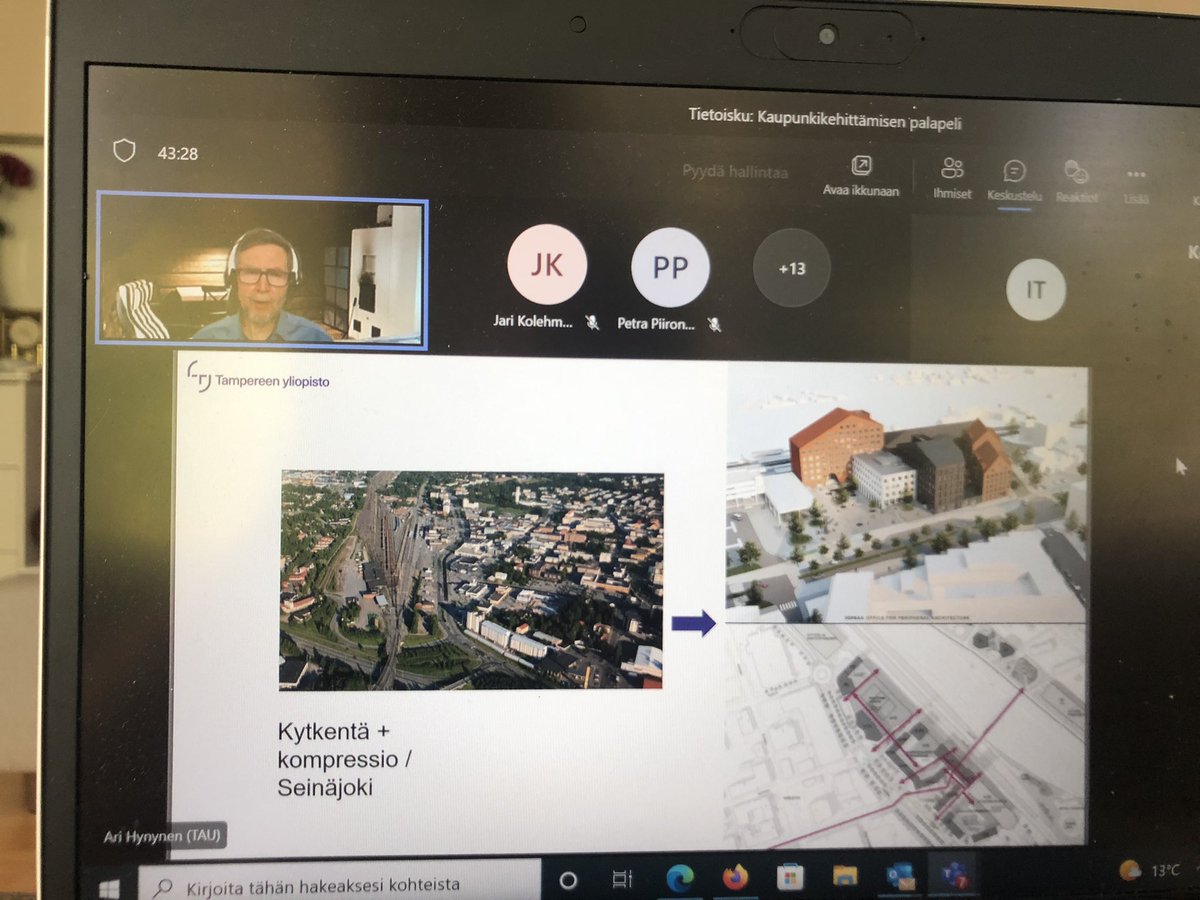Click the Jari Kolehm... name label
Viewport: 1200px width, 900px height.
(534, 322)
